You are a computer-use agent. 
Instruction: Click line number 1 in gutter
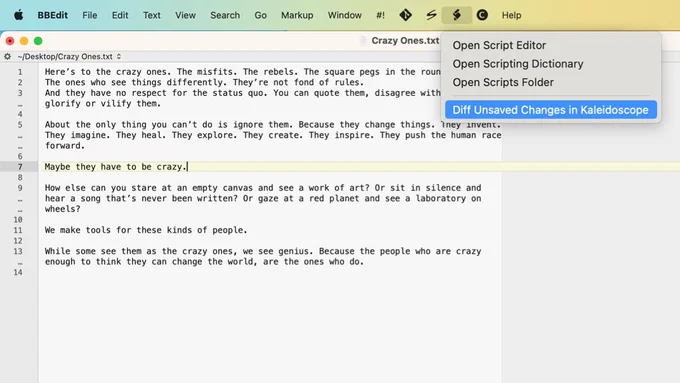(x=20, y=72)
